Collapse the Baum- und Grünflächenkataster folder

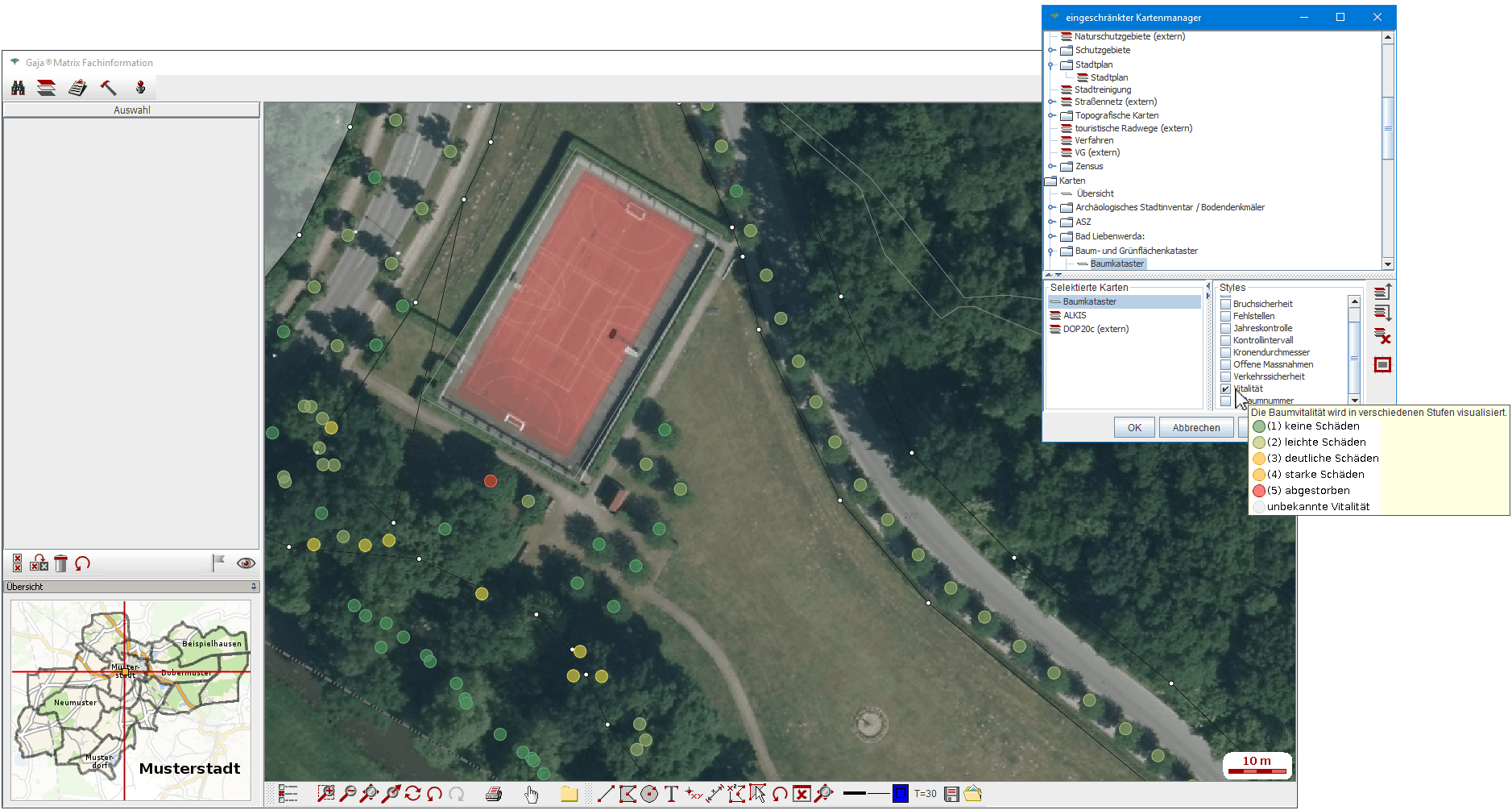point(1051,251)
